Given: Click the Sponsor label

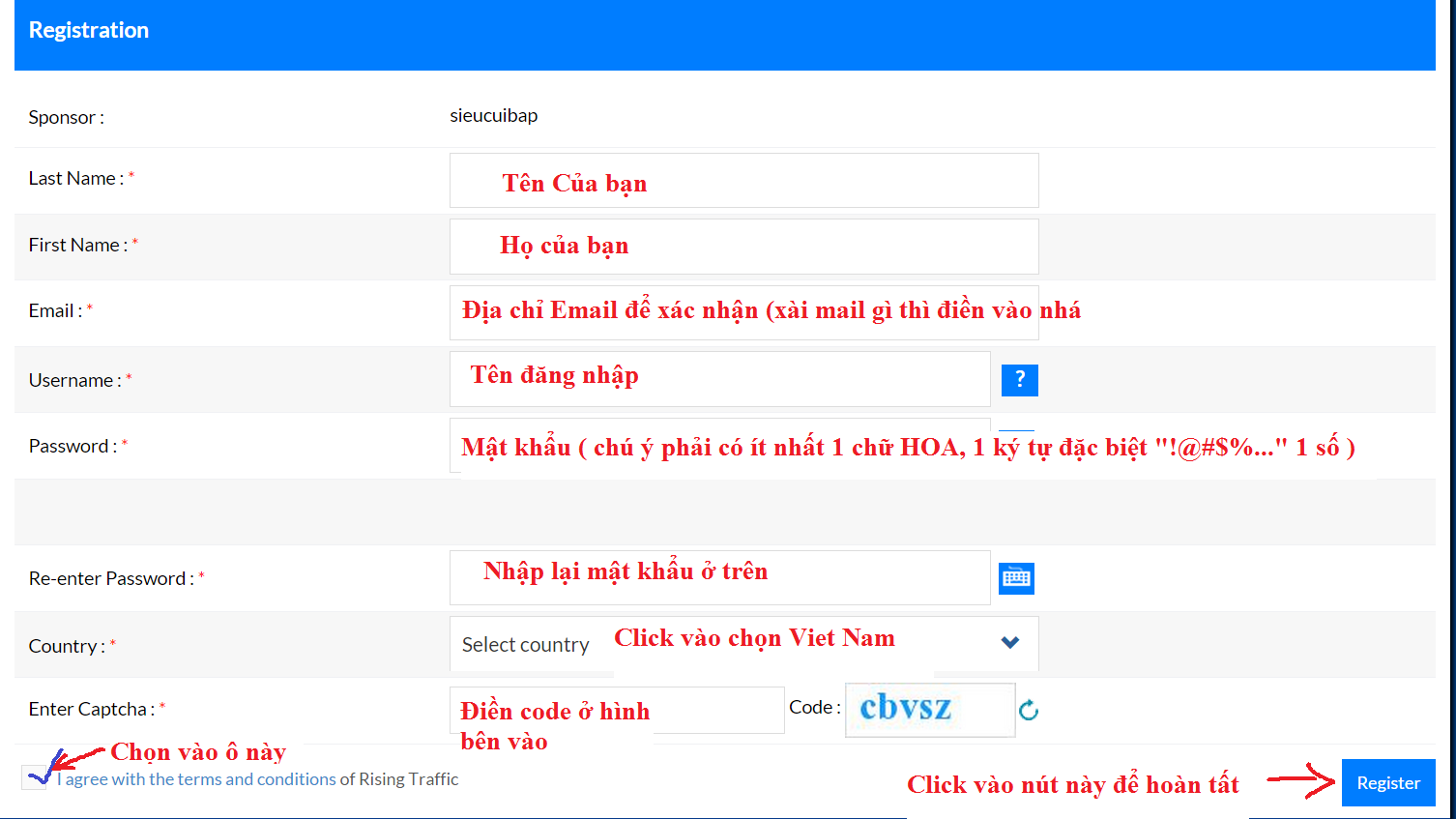Looking at the screenshot, I should tap(67, 117).
